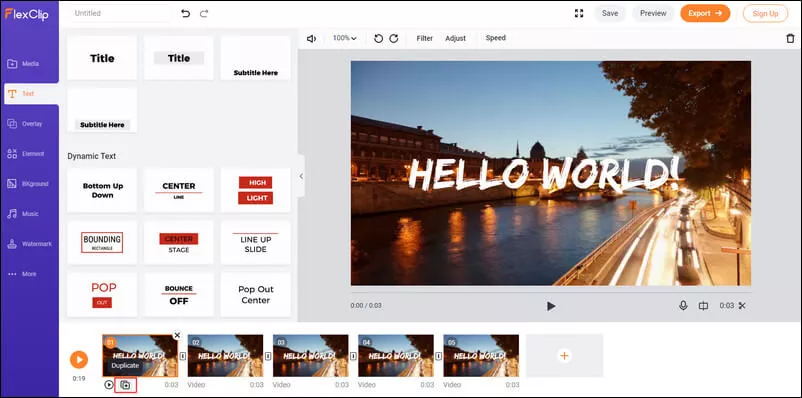The width and height of the screenshot is (802, 398).
Task: Play the whole storyboard with orange button
Action: click(79, 360)
